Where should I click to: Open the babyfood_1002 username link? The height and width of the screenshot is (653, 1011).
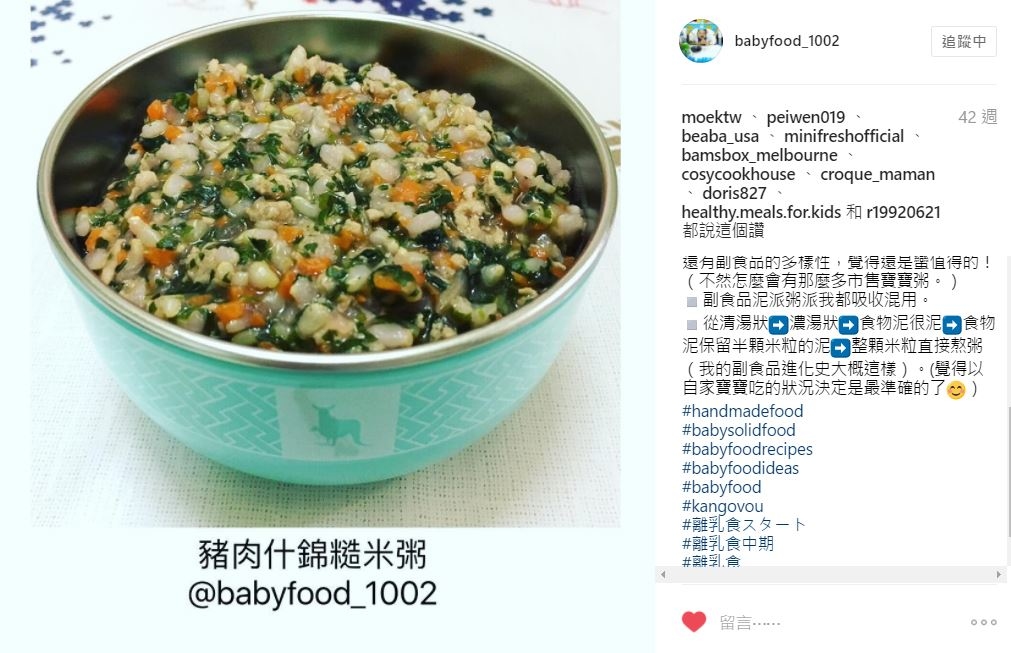click(x=787, y=41)
